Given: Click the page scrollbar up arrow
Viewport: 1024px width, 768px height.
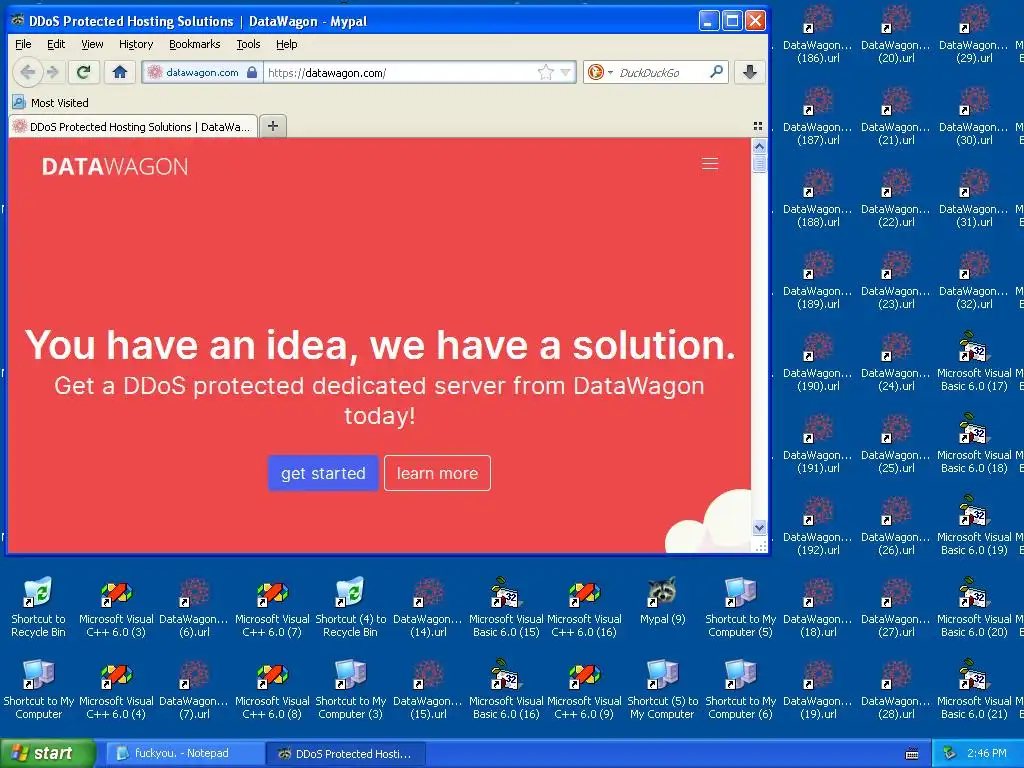Looking at the screenshot, I should [759, 146].
